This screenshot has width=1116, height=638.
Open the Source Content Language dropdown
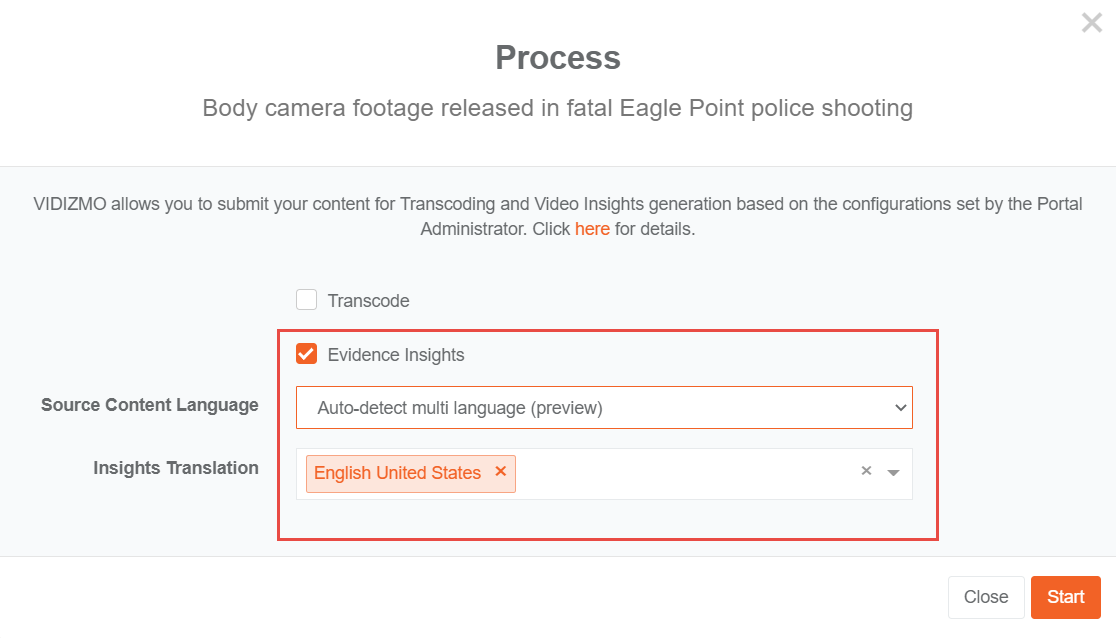tap(603, 408)
